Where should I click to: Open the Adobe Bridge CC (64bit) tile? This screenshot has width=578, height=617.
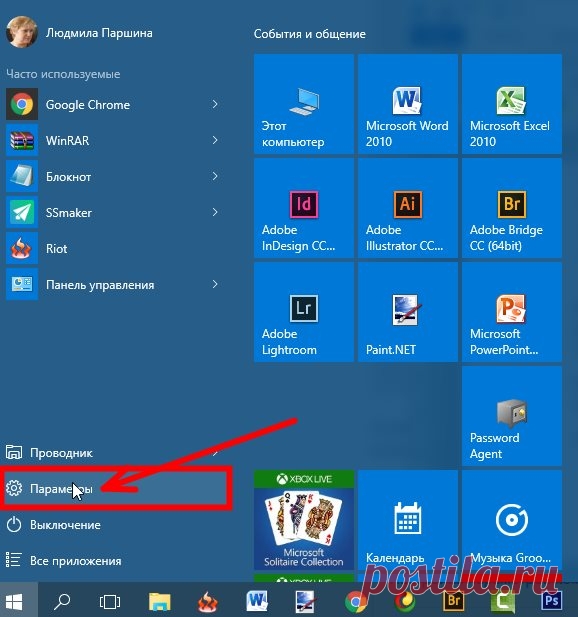(x=512, y=208)
